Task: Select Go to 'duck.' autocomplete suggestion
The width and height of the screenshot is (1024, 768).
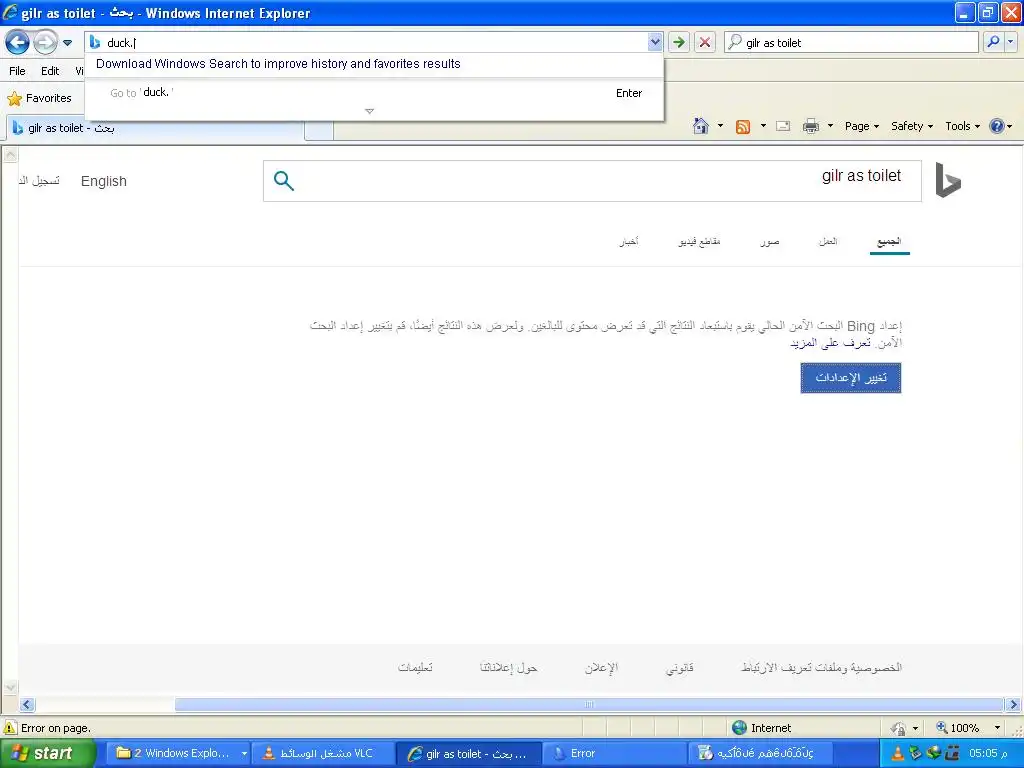Action: (x=374, y=93)
